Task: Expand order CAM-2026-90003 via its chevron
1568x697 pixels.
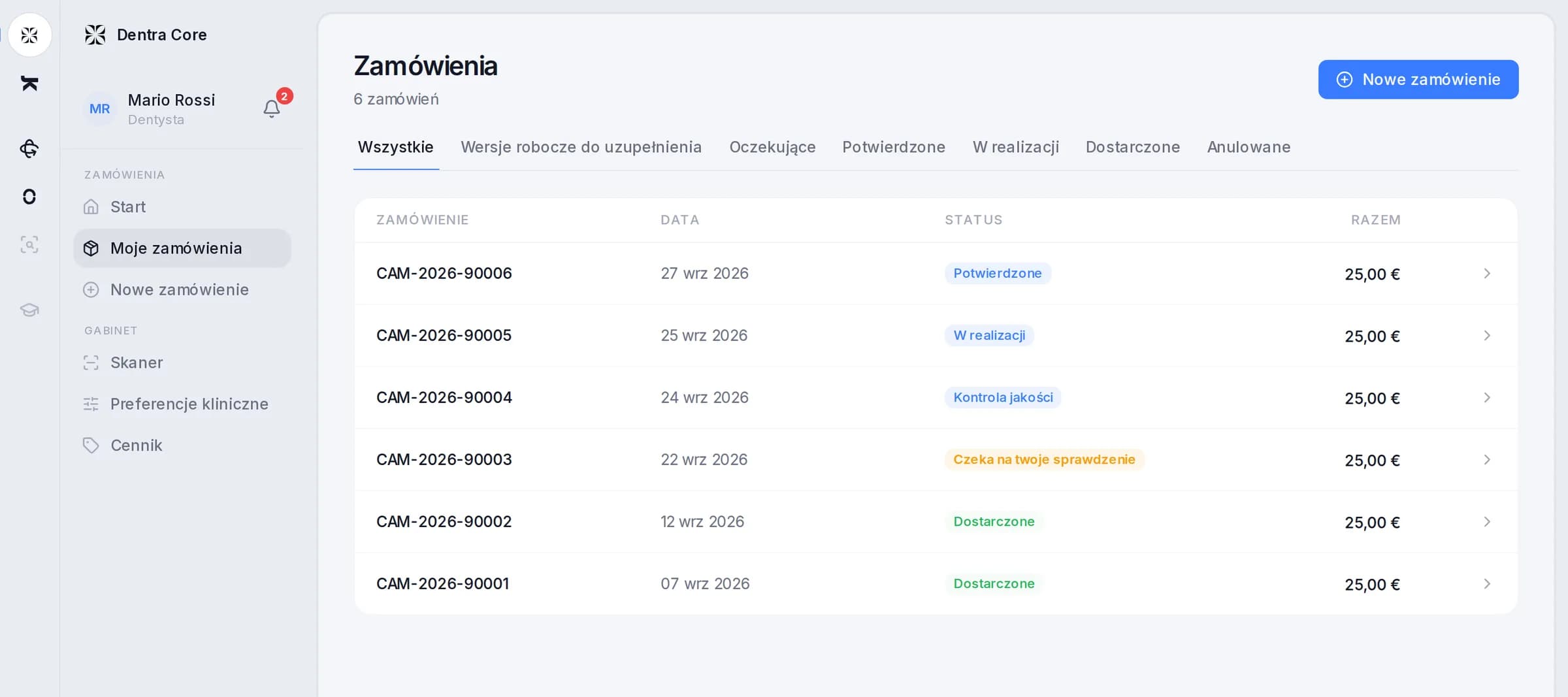Action: [1487, 459]
